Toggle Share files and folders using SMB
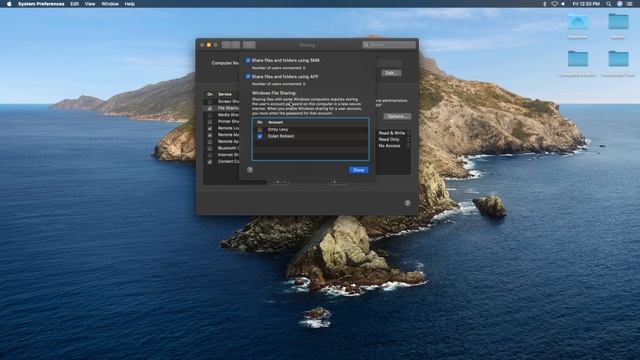Screen dimensions: 640x360 coord(248,60)
